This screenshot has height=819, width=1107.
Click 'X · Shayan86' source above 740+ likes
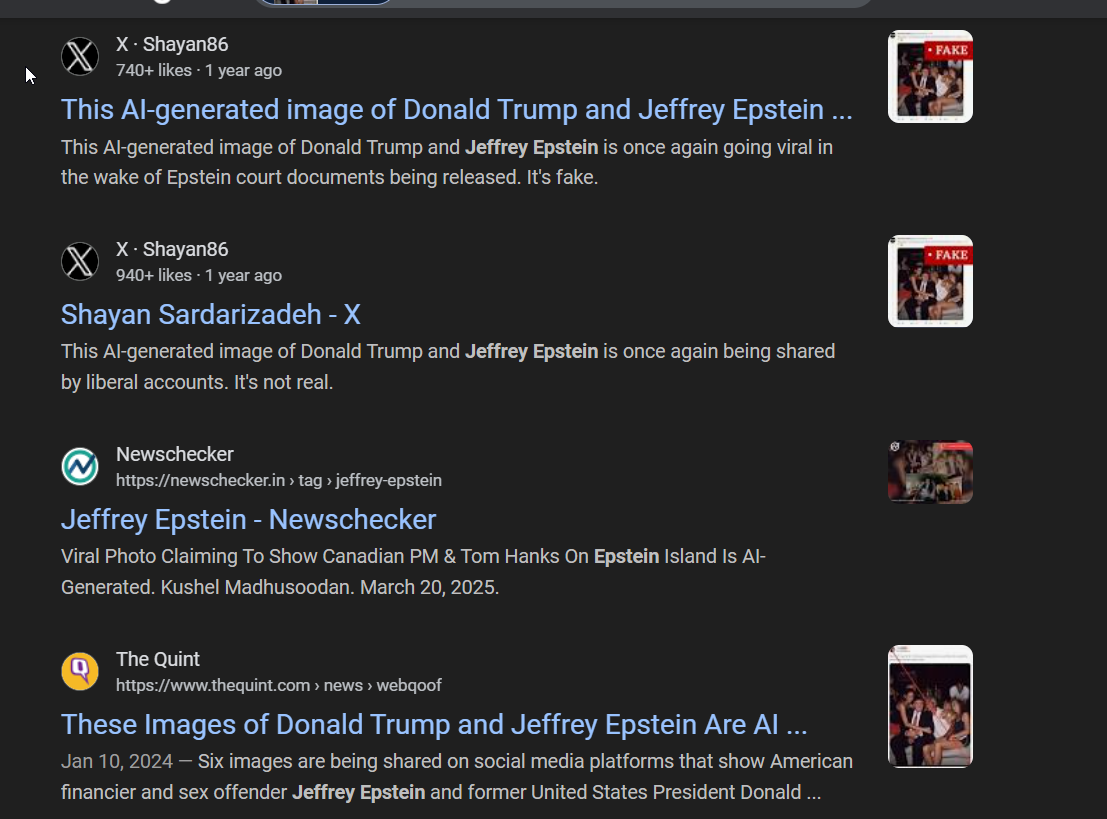[x=172, y=44]
